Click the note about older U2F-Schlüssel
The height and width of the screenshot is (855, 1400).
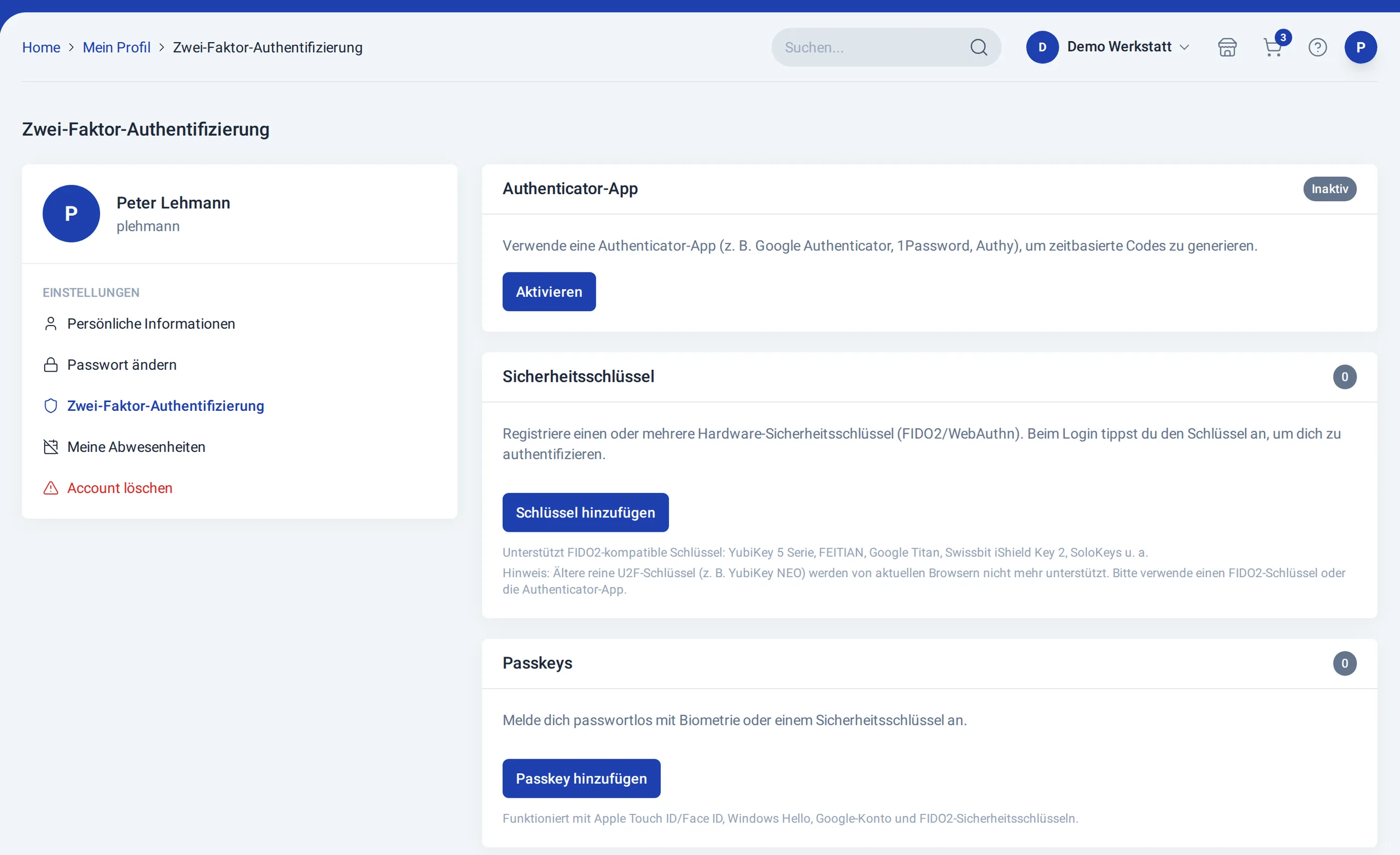pyautogui.click(x=924, y=581)
